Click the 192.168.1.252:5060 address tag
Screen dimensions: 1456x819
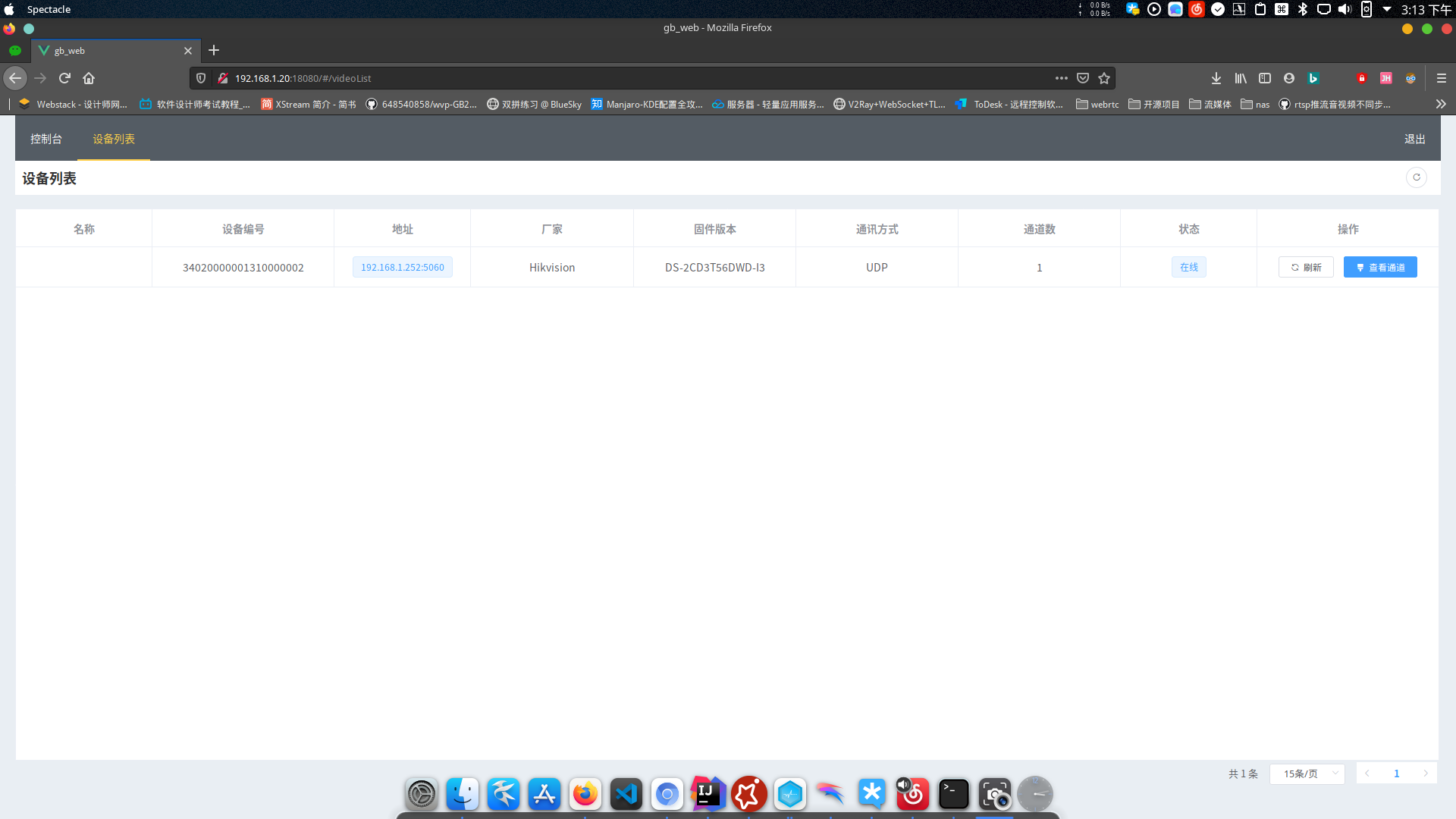[402, 267]
